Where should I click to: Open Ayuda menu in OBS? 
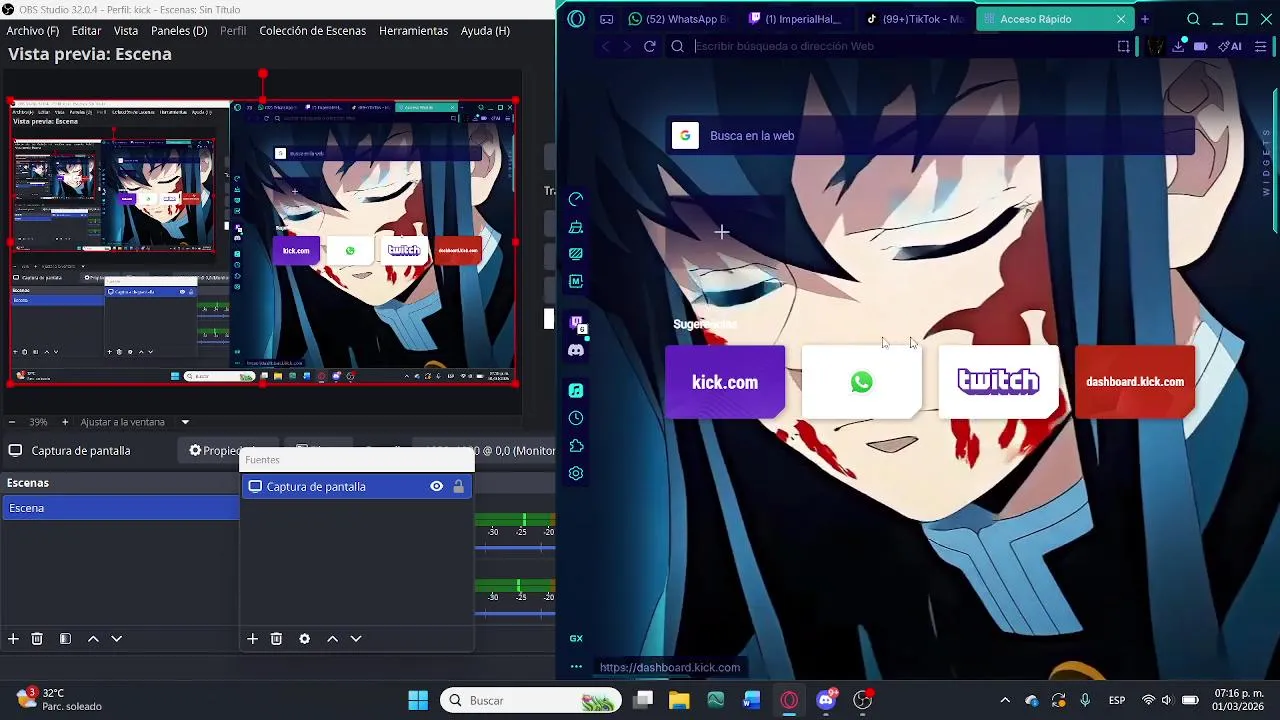pyautogui.click(x=485, y=31)
